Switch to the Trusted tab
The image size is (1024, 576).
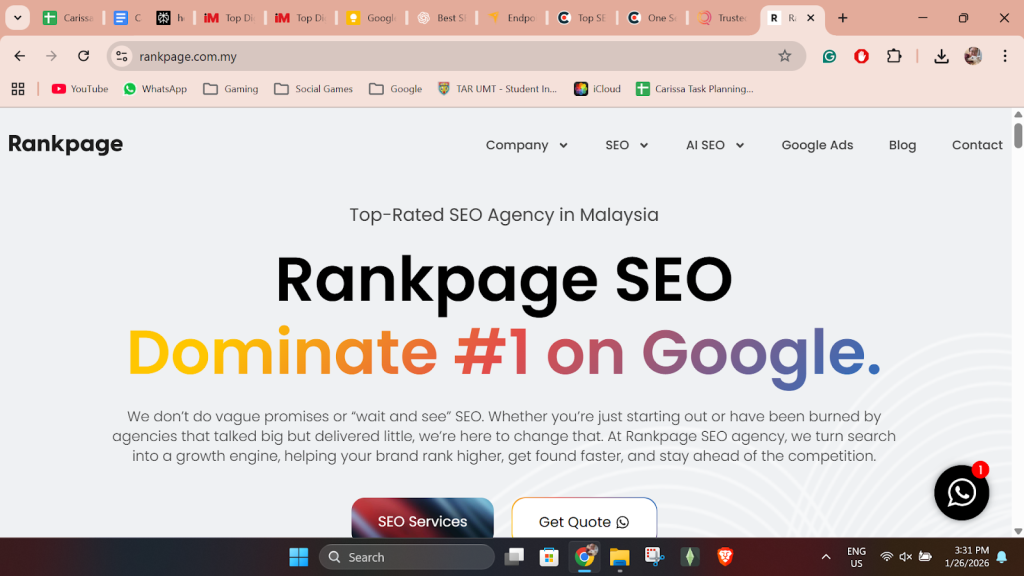722,18
